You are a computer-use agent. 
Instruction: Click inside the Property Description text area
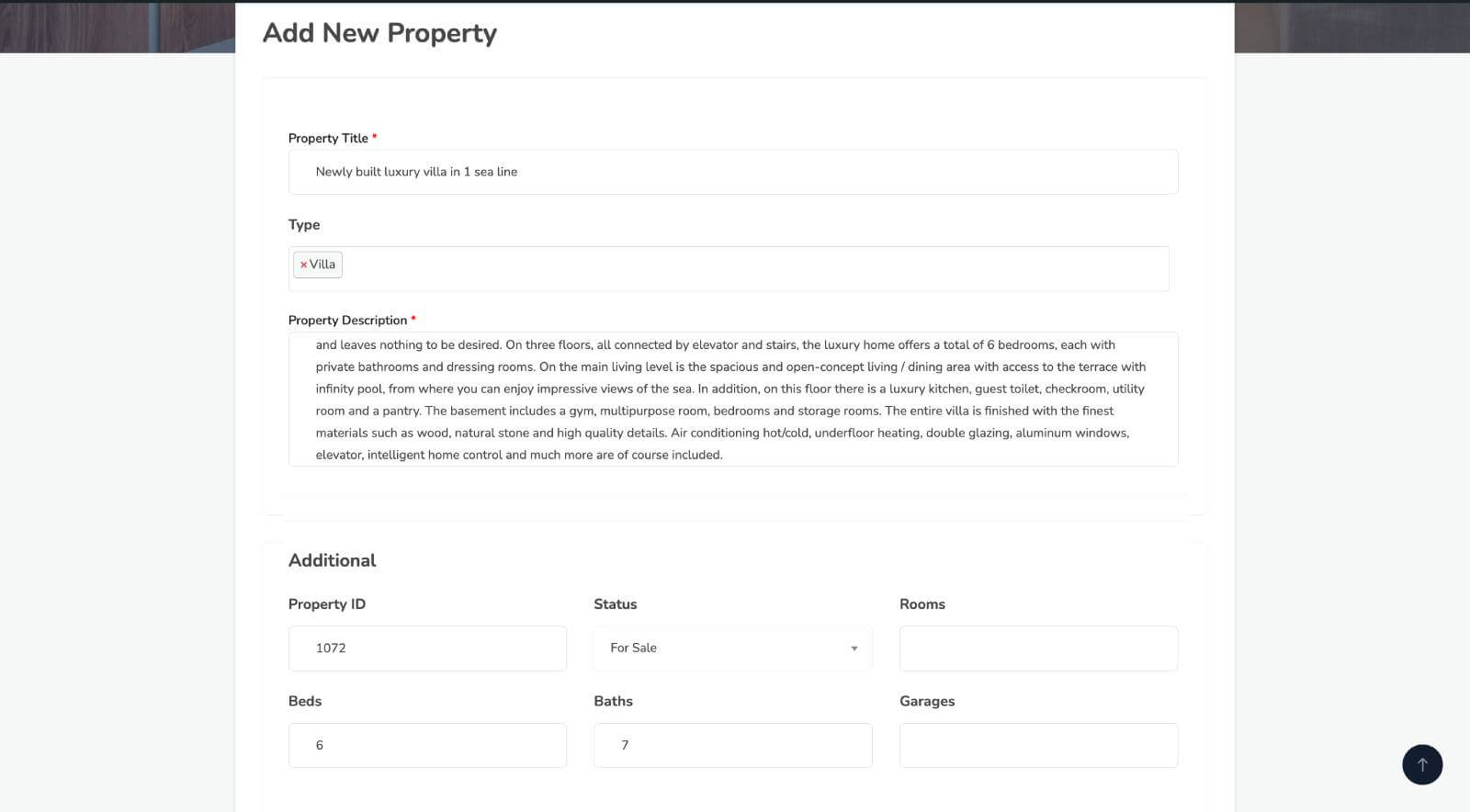pos(732,400)
